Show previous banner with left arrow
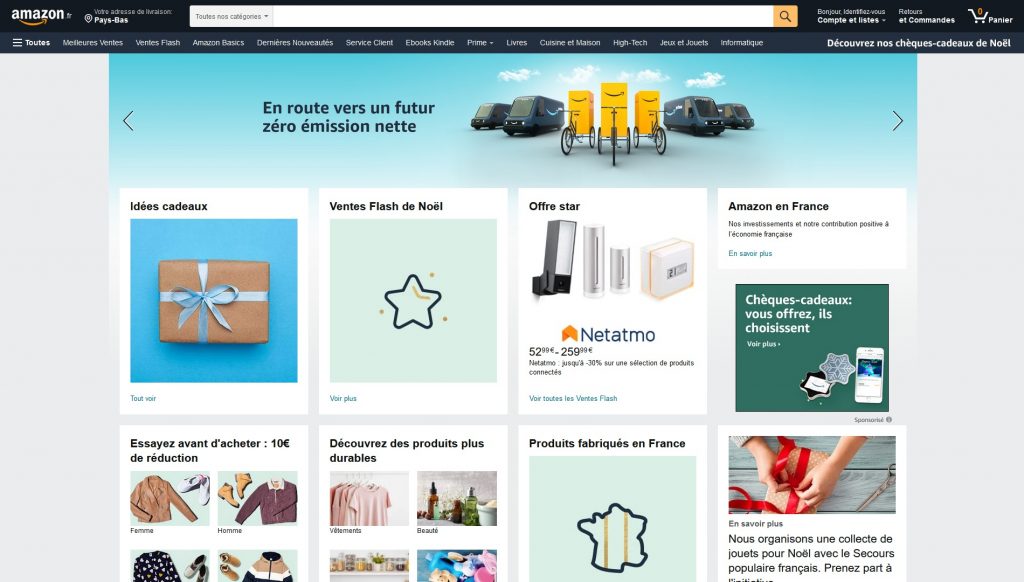Image resolution: width=1024 pixels, height=582 pixels. (128, 121)
